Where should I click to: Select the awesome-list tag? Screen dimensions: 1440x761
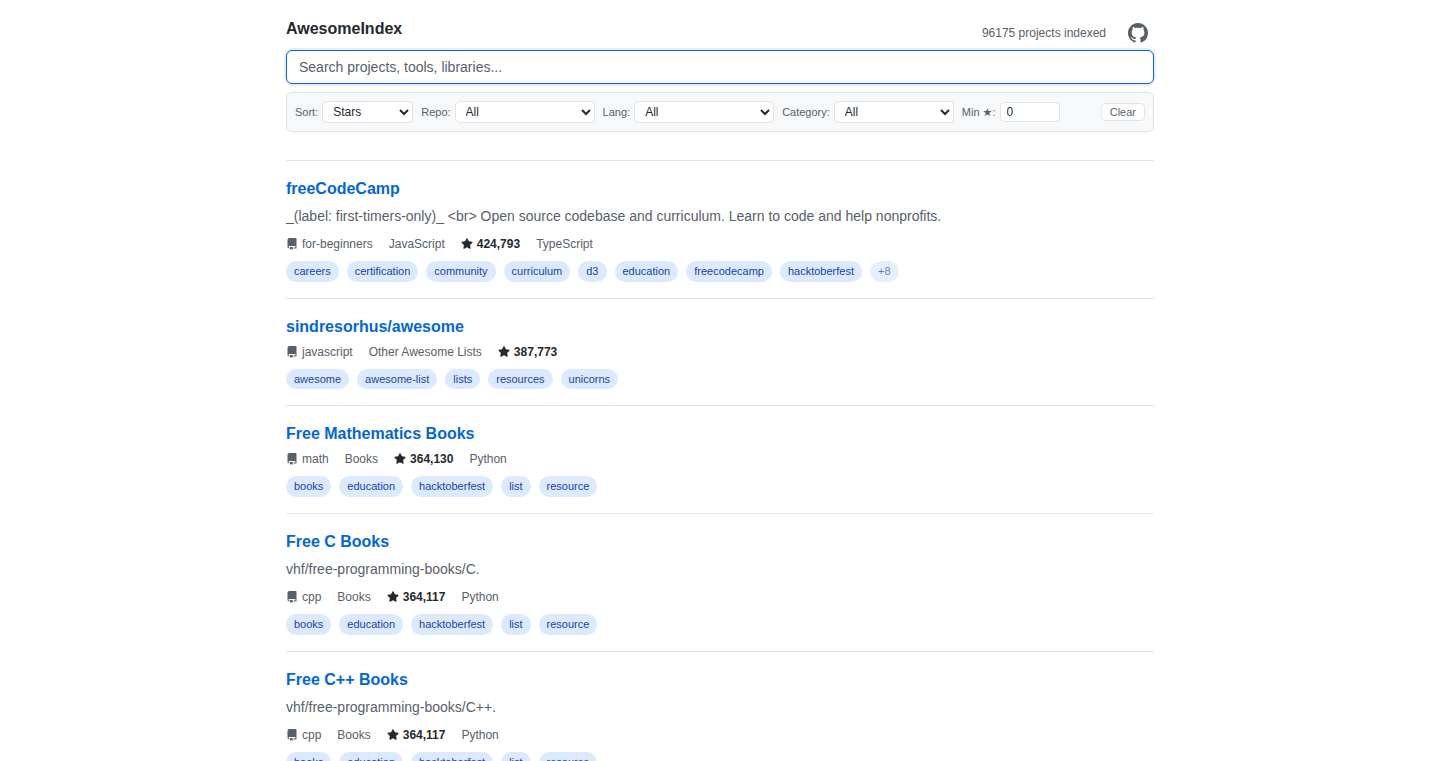click(397, 379)
